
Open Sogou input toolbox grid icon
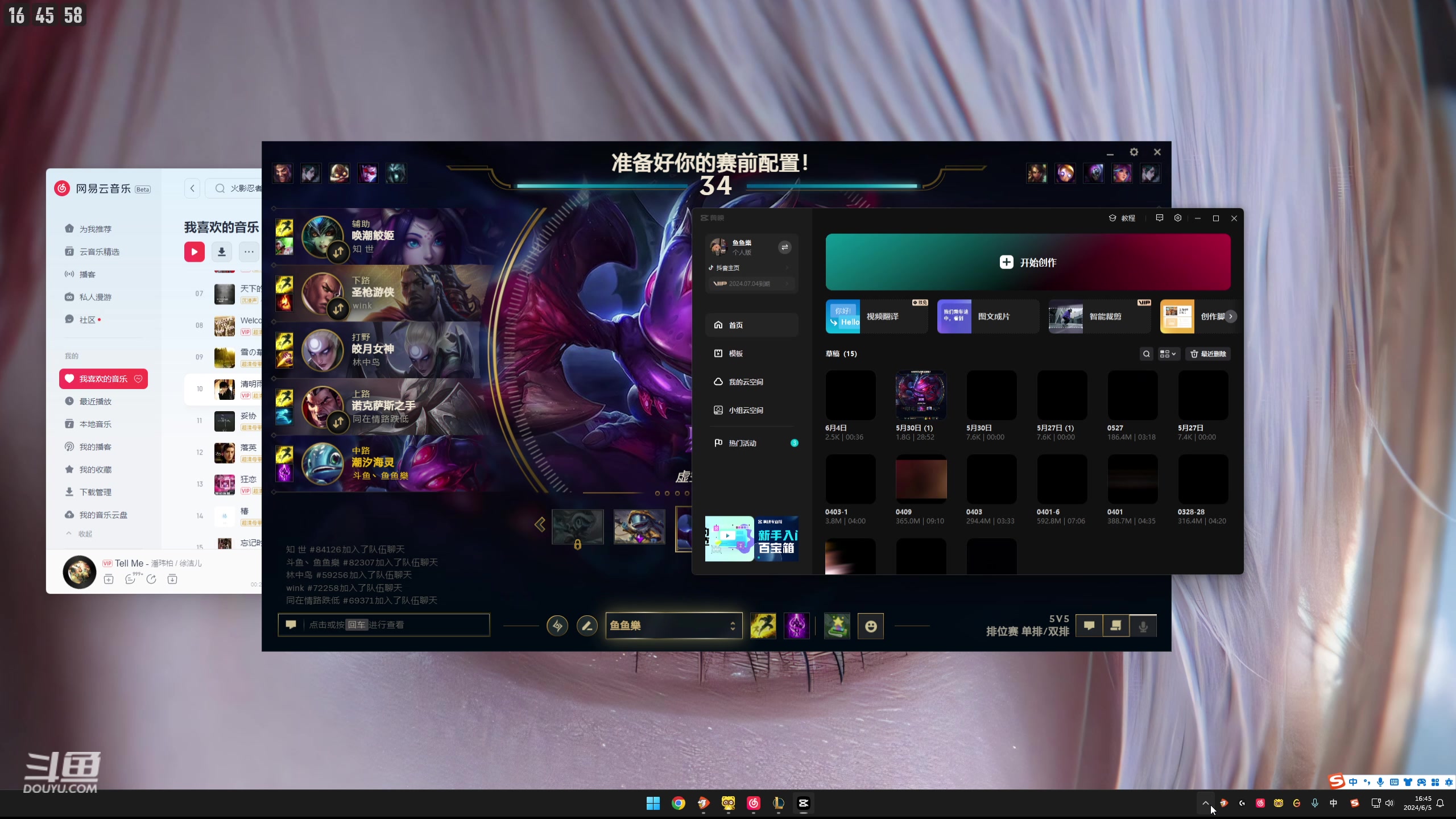coord(1435,782)
